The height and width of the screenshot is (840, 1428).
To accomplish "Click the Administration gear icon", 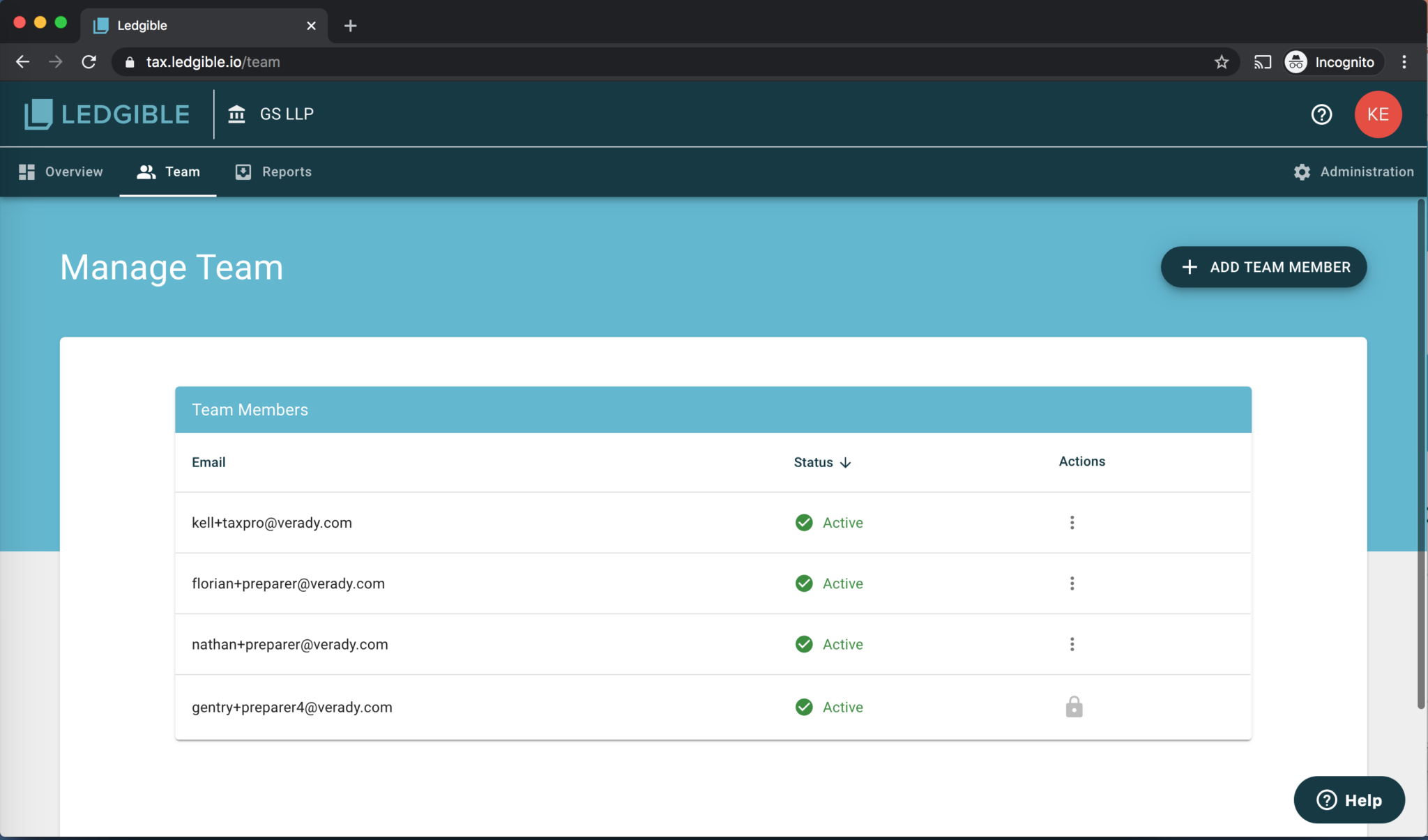I will (x=1302, y=172).
